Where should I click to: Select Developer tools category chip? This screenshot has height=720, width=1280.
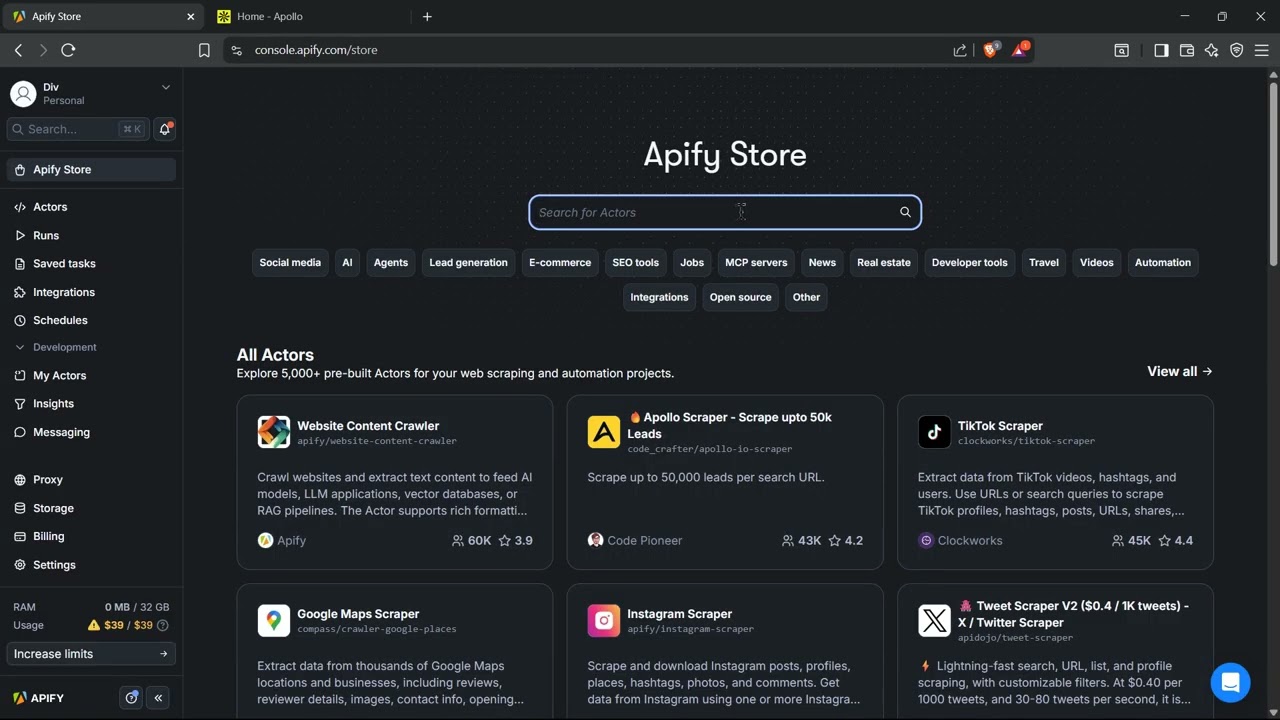(969, 263)
